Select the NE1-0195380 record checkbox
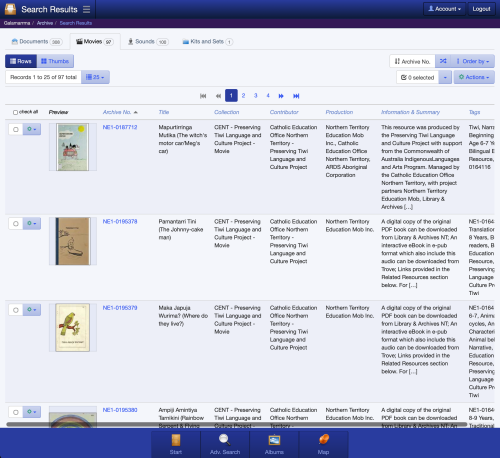This screenshot has width=500, height=458. click(x=16, y=412)
